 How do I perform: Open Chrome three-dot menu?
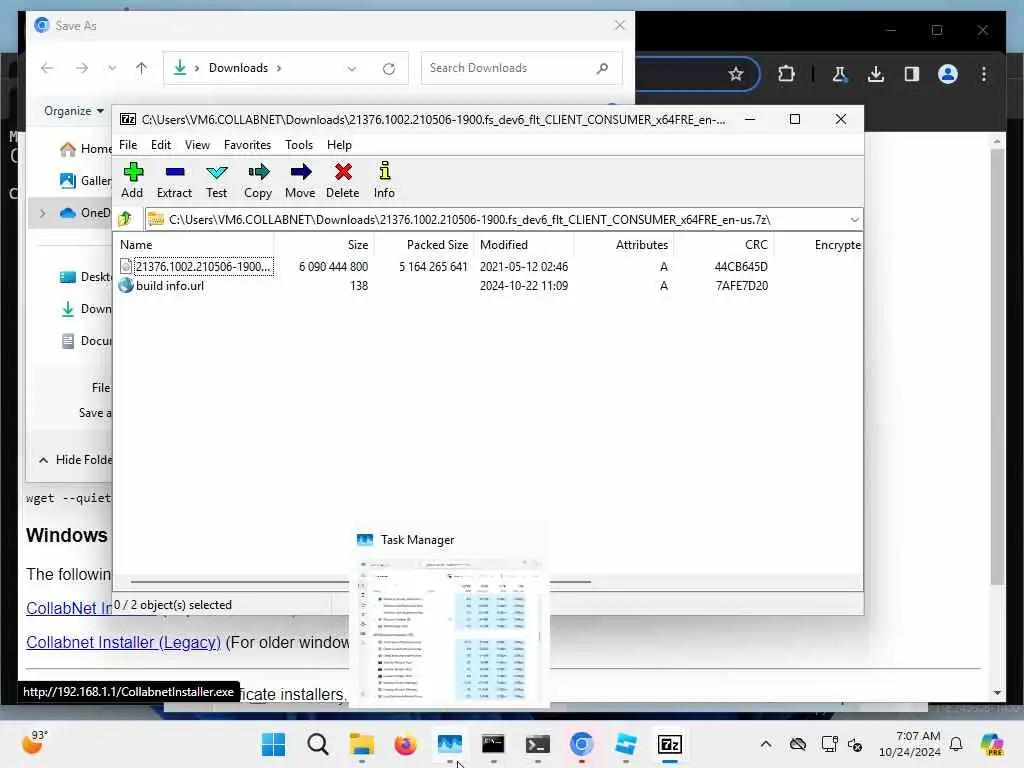tap(984, 74)
